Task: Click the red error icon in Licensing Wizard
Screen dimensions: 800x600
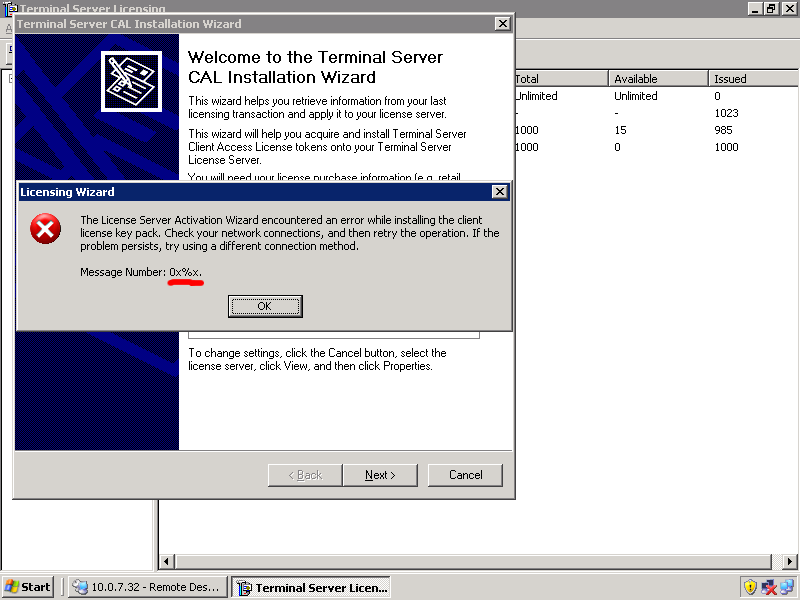Action: click(x=45, y=229)
